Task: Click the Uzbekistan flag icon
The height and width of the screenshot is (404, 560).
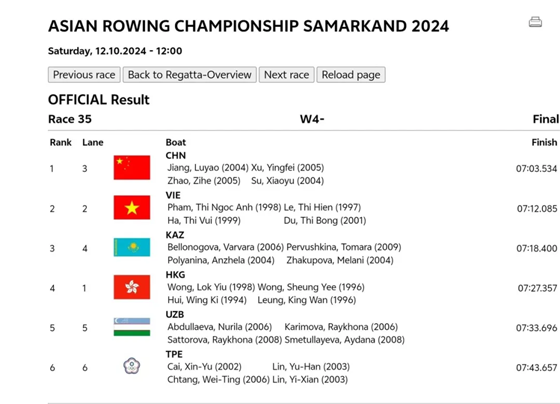Action: pos(132,327)
